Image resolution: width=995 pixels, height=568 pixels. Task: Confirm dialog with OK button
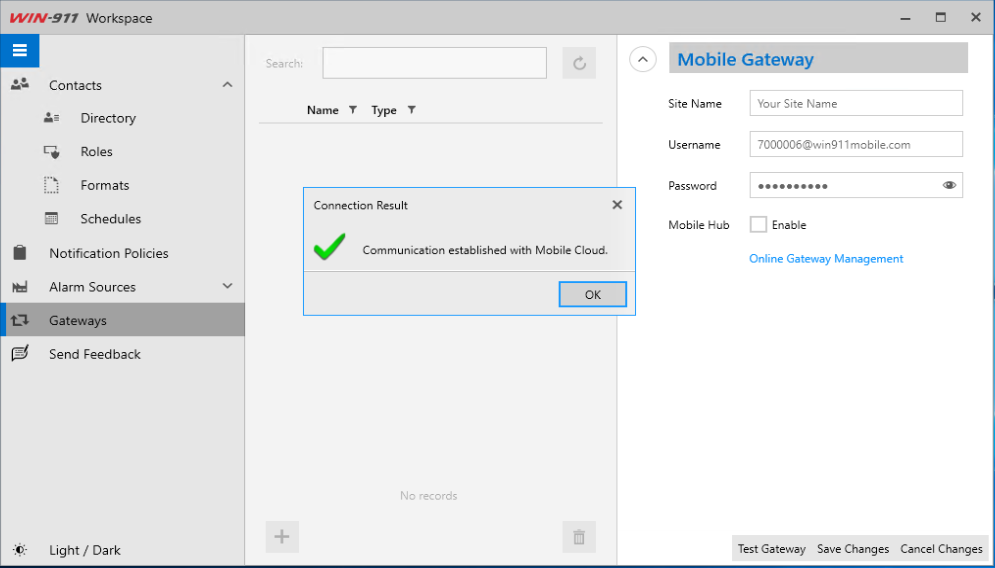593,294
